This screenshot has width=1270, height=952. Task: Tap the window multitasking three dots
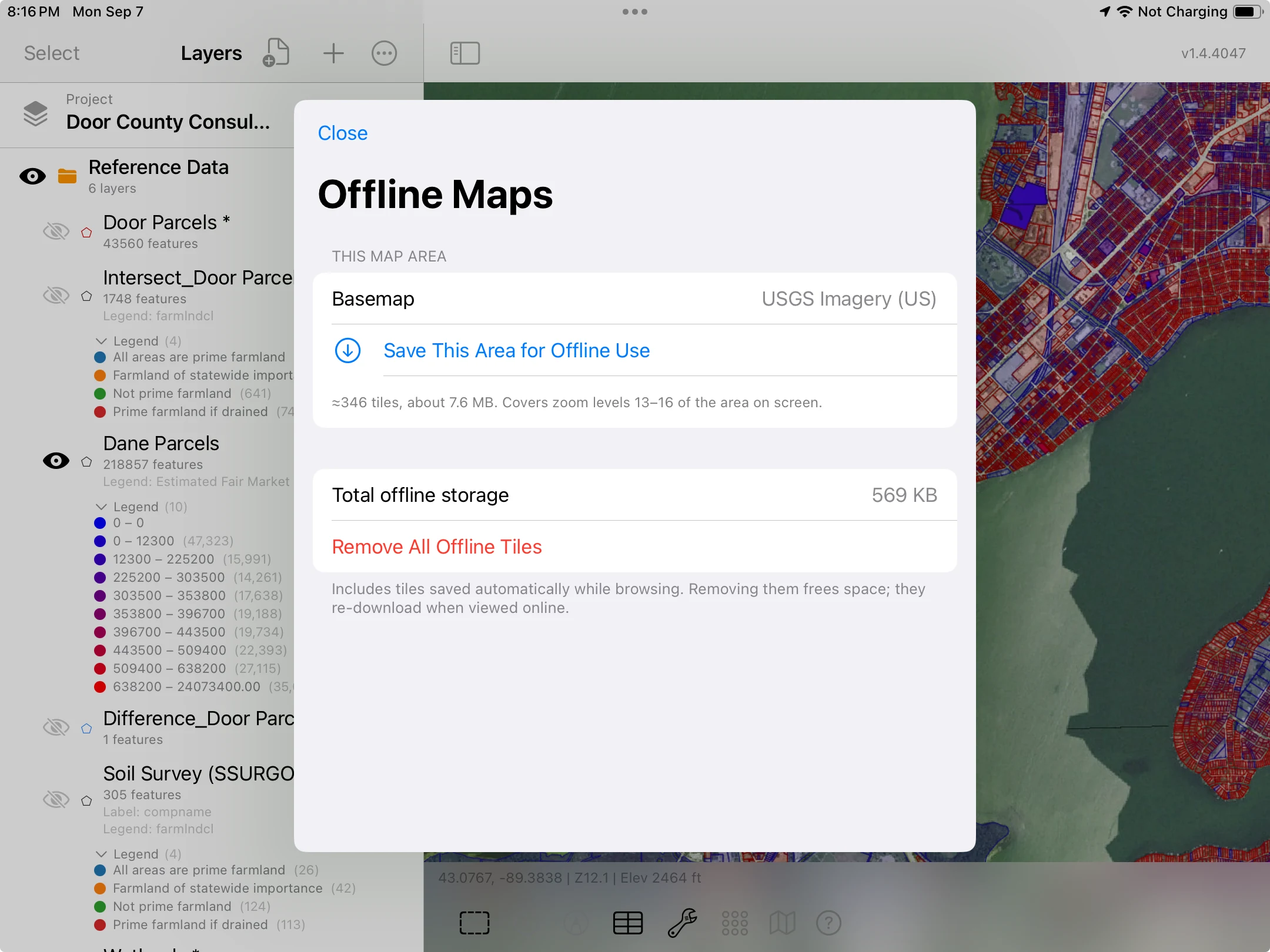pyautogui.click(x=635, y=12)
